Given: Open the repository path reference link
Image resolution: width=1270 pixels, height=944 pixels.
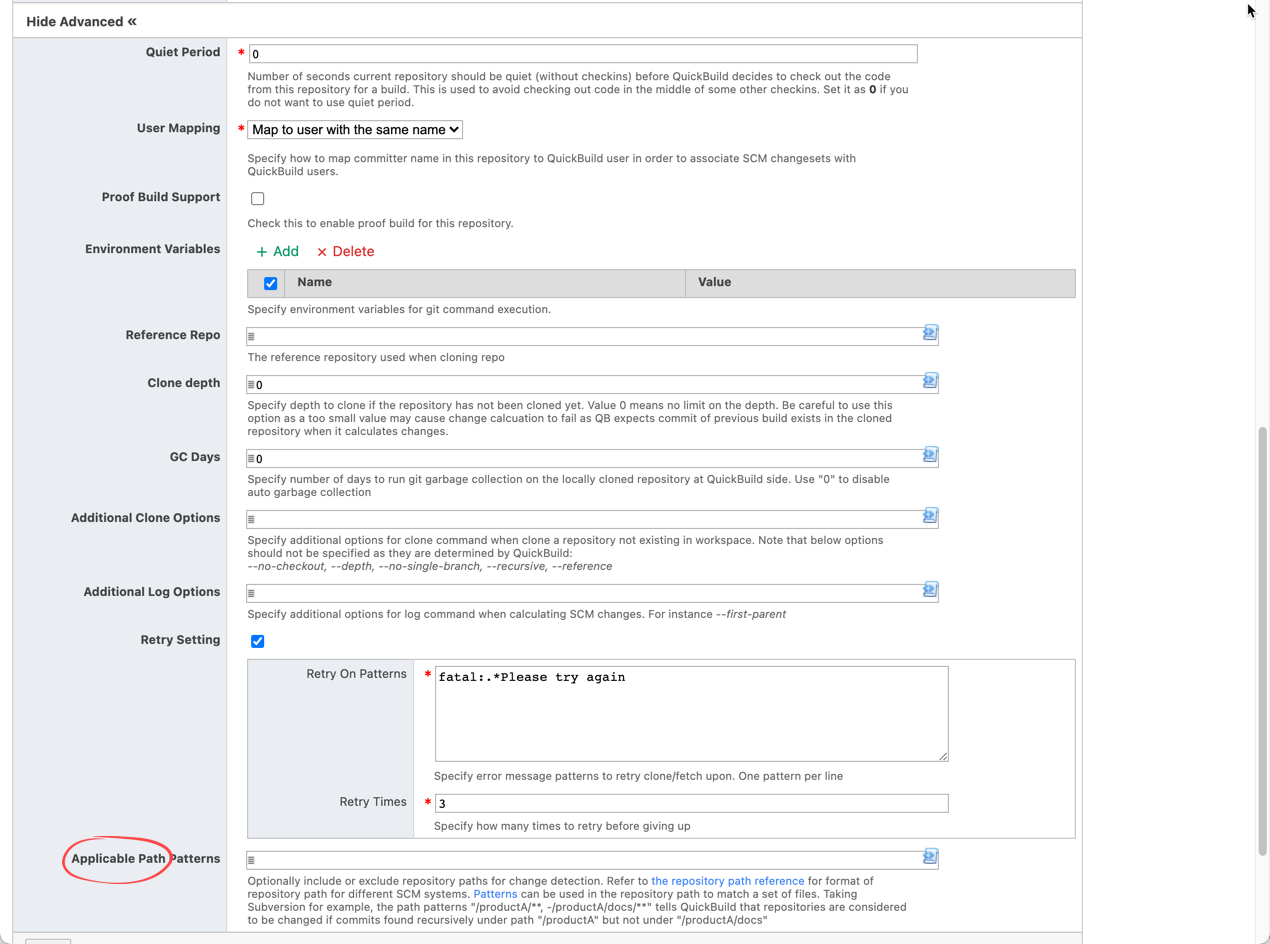Looking at the screenshot, I should (727, 881).
